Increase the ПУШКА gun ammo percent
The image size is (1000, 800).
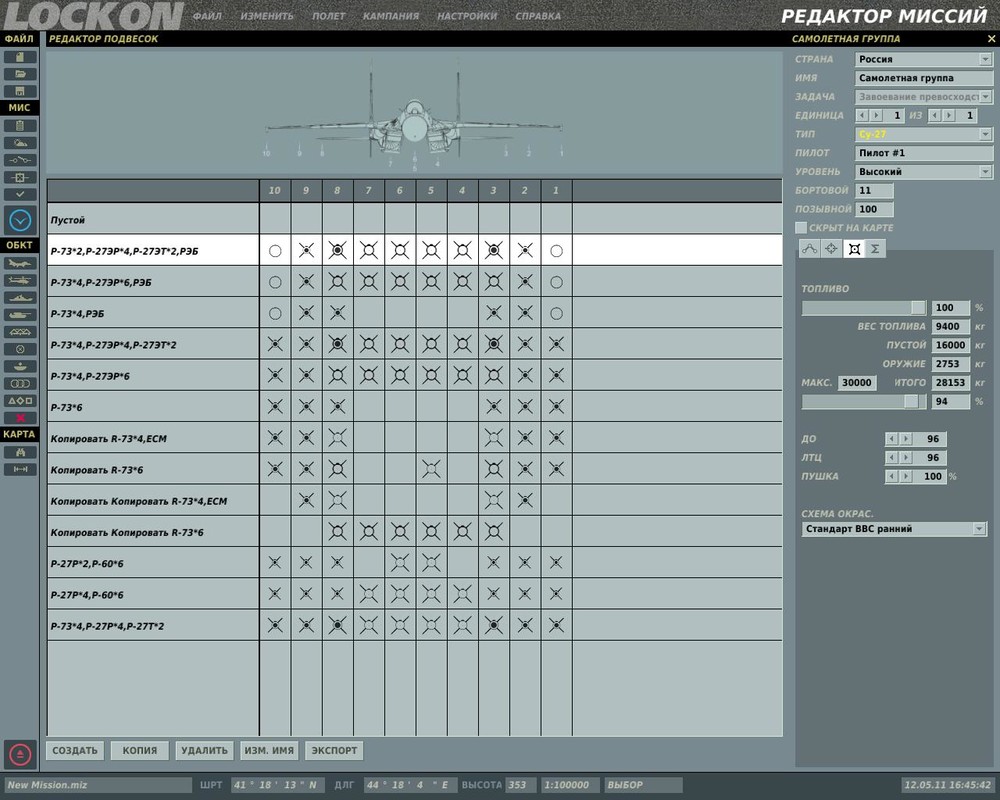click(906, 477)
